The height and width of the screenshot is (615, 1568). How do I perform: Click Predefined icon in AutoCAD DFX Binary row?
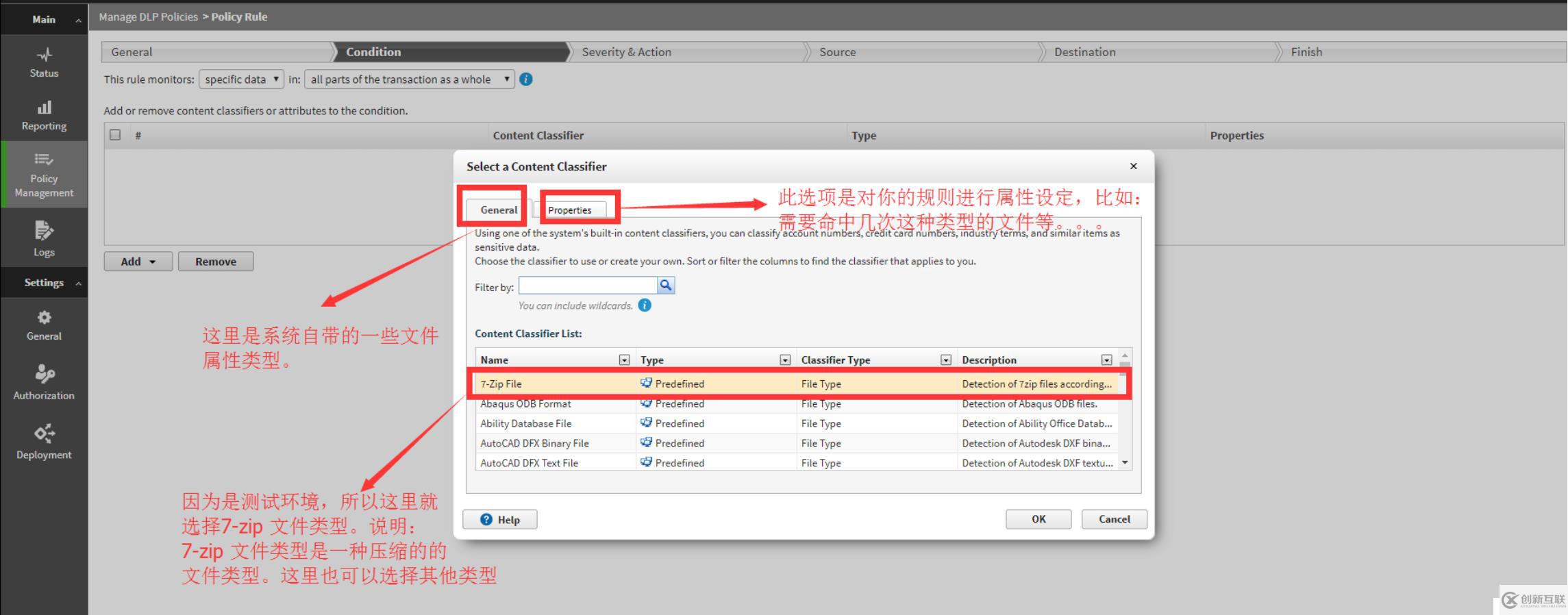(646, 443)
